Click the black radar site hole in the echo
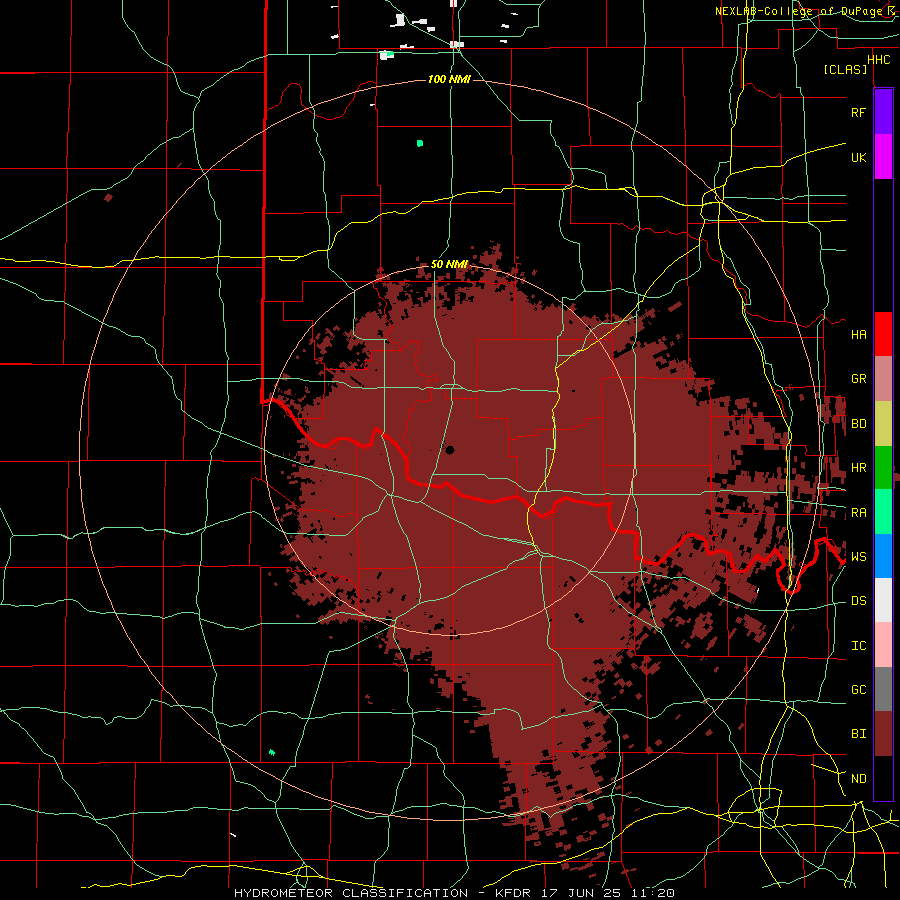 tap(449, 449)
